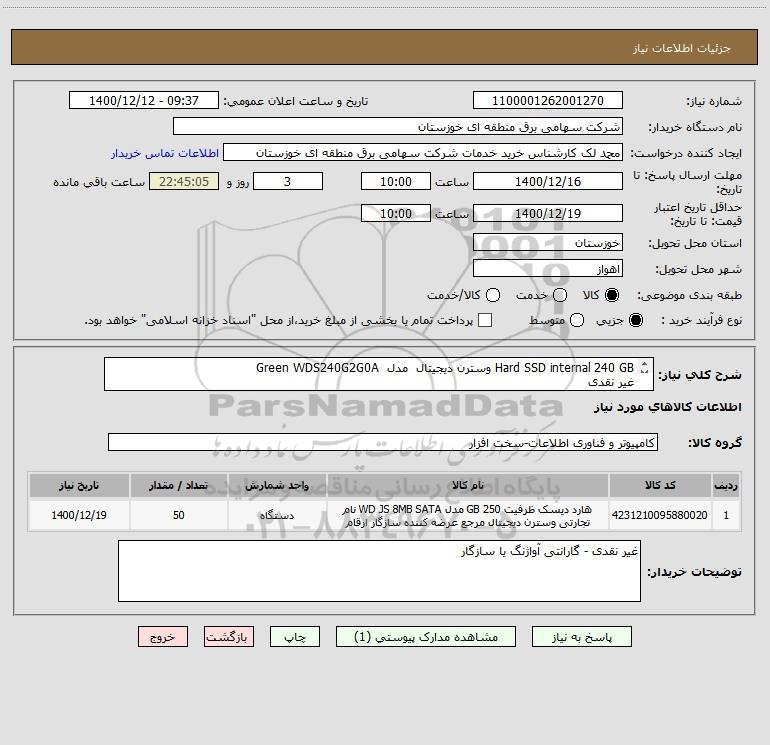This screenshot has width=770, height=745.
Task: Click the announcement date field 1400/12/12 - 09:37
Action: (x=144, y=101)
